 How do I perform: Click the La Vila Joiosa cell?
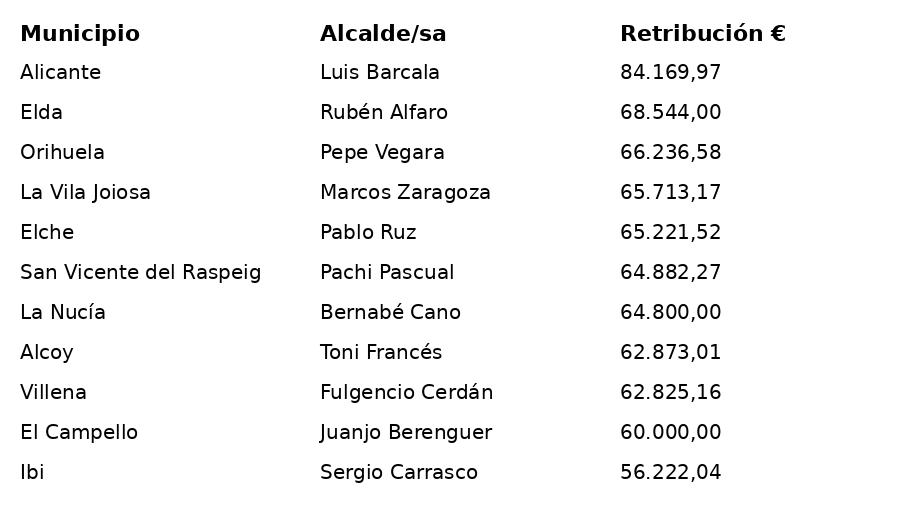point(85,193)
